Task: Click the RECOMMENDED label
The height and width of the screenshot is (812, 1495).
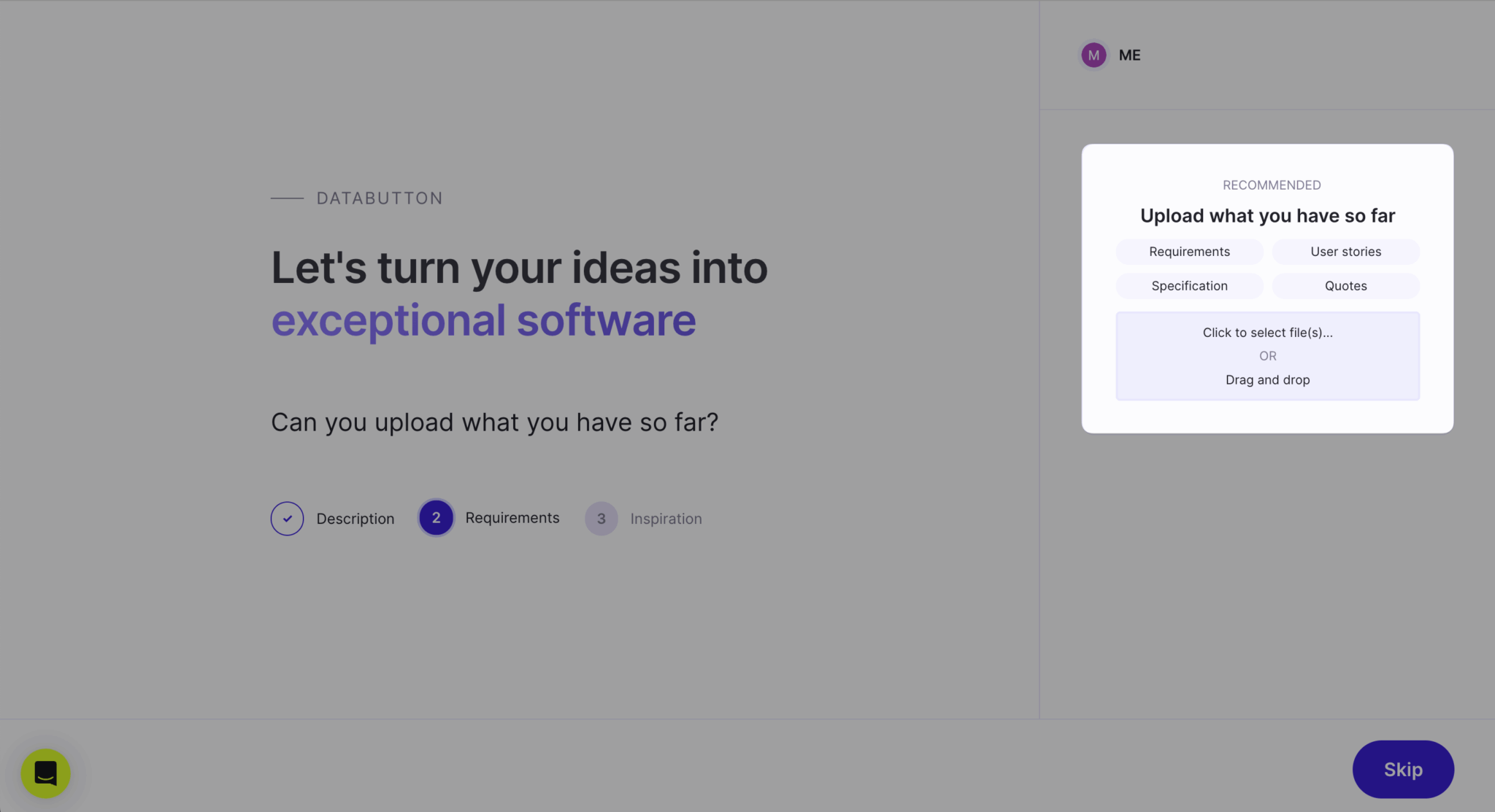Action: [x=1272, y=185]
